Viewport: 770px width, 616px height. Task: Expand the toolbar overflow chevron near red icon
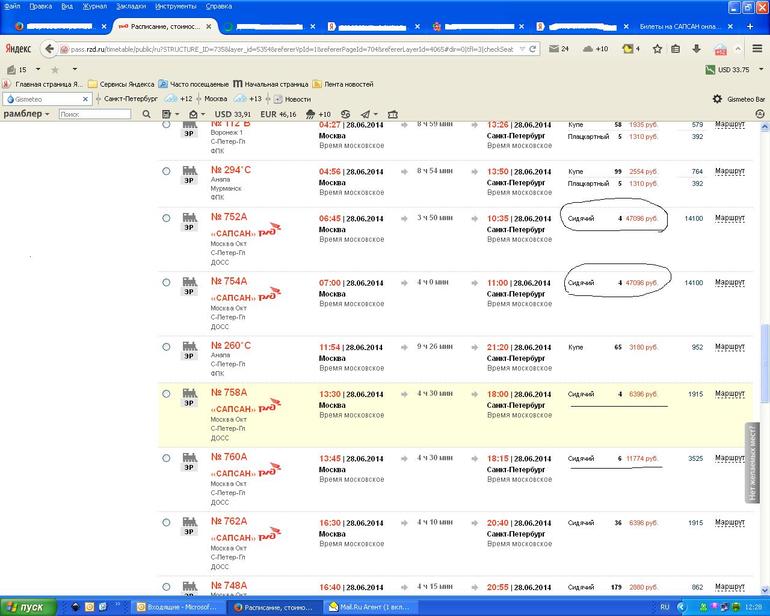point(738,49)
